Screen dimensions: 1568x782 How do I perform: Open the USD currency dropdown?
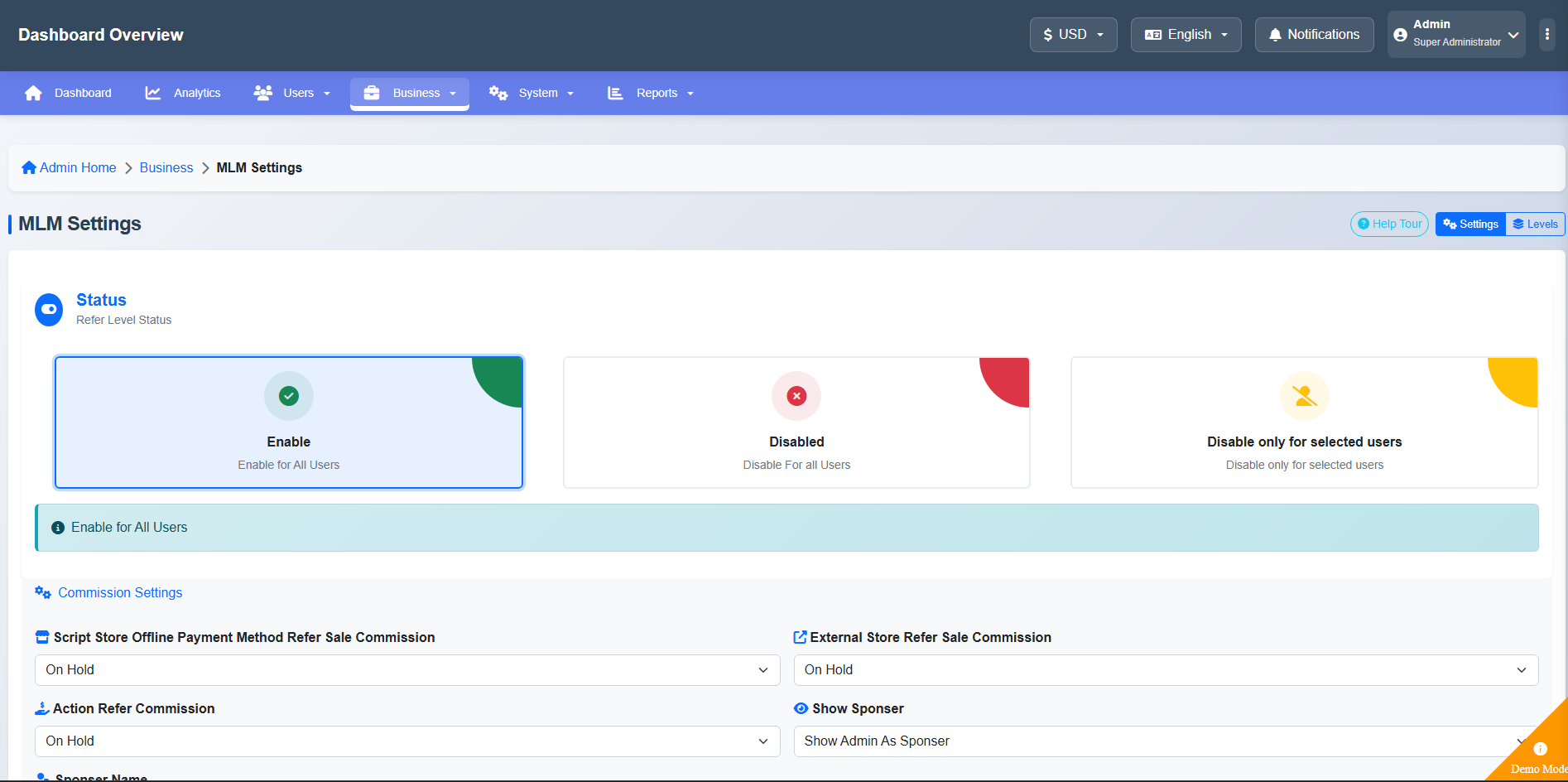click(1073, 35)
